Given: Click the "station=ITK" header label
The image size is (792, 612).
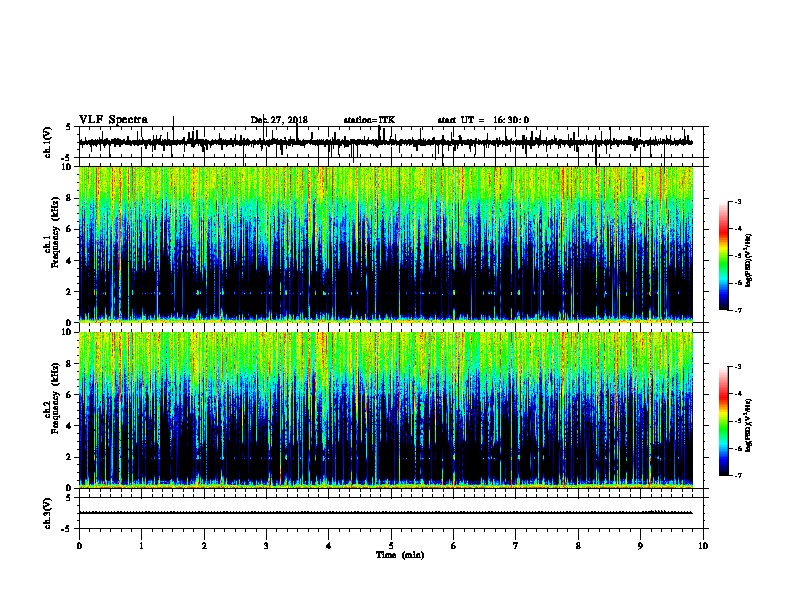Looking at the screenshot, I should click(369, 120).
